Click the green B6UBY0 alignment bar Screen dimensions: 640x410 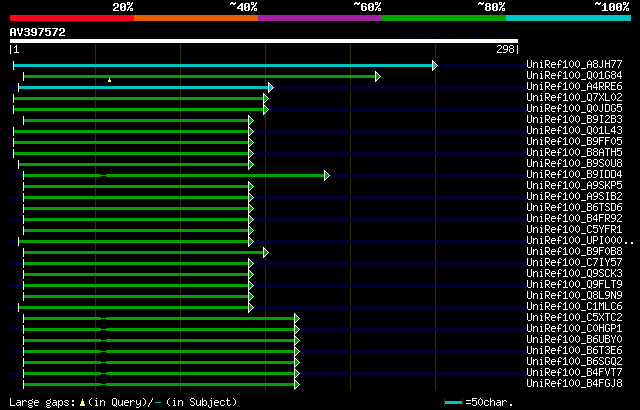click(x=159, y=341)
